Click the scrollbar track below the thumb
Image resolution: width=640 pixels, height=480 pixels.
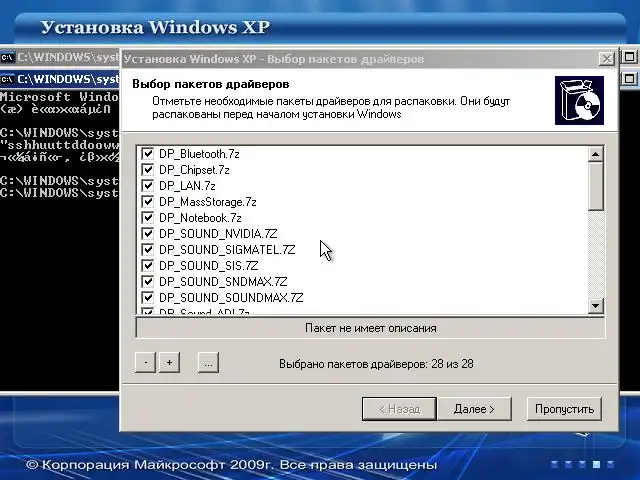(596, 254)
